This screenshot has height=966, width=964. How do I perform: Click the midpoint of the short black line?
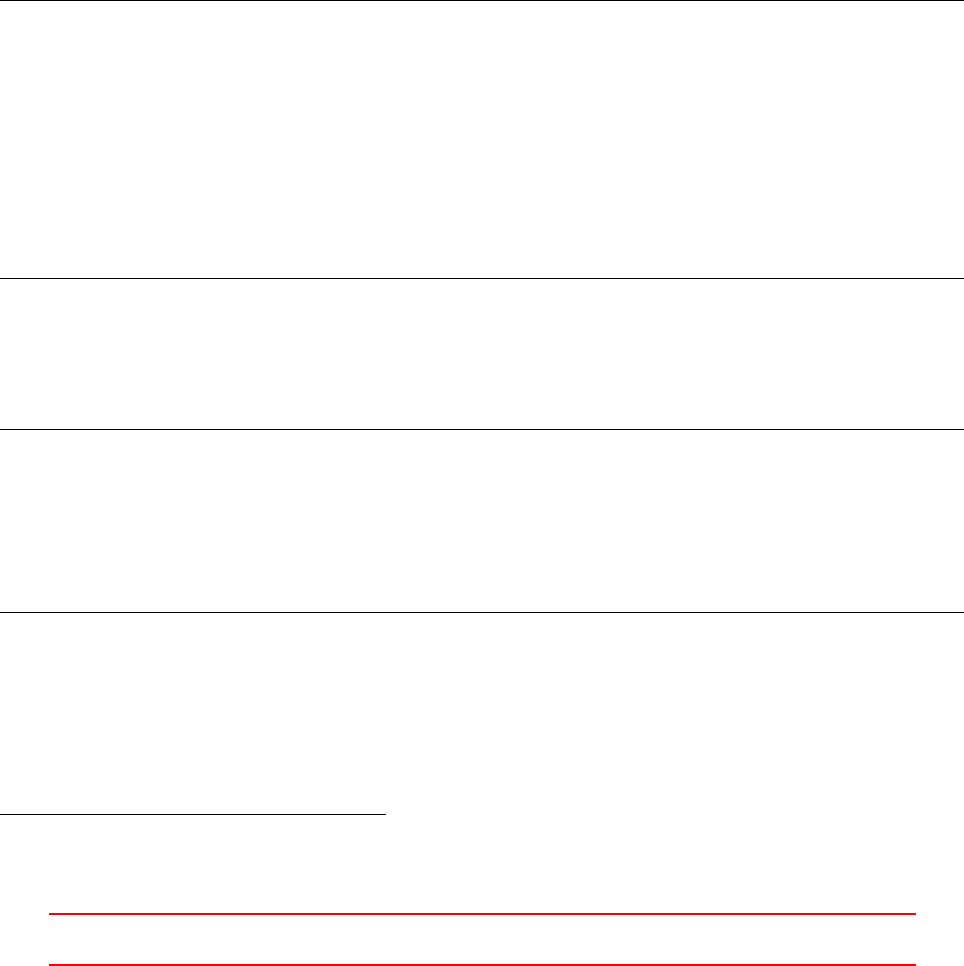click(x=193, y=814)
